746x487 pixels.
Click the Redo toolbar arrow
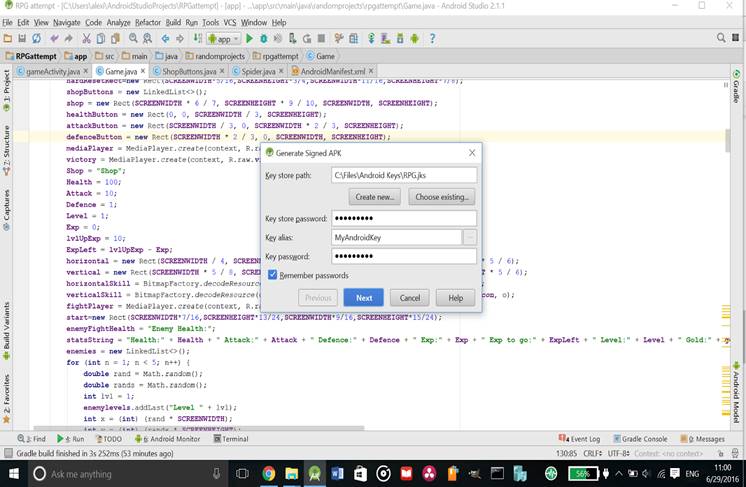pyautogui.click(x=69, y=39)
